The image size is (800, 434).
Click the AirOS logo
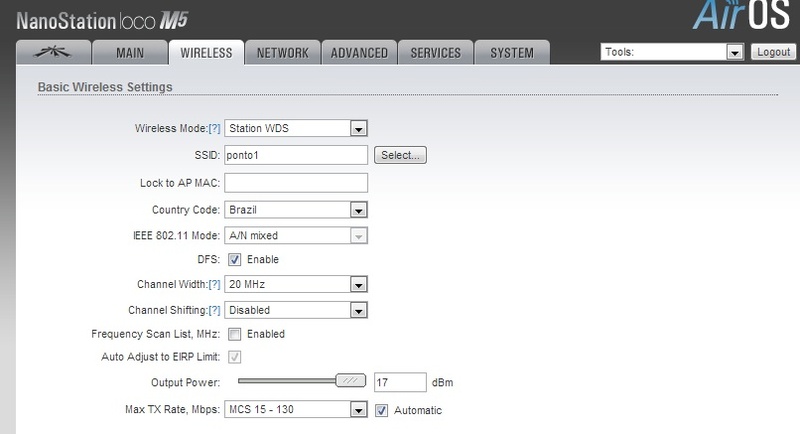(x=741, y=14)
